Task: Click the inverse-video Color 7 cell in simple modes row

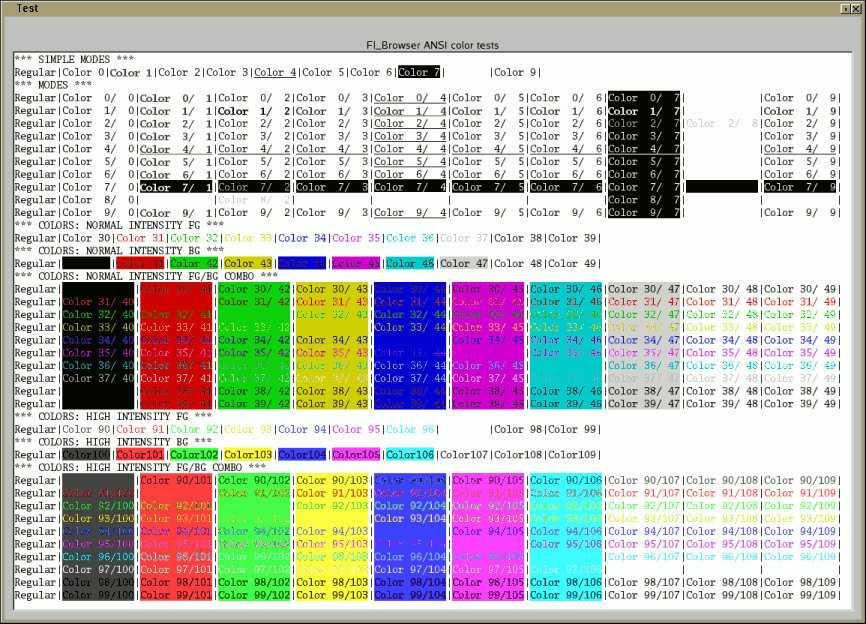Action: tap(417, 72)
